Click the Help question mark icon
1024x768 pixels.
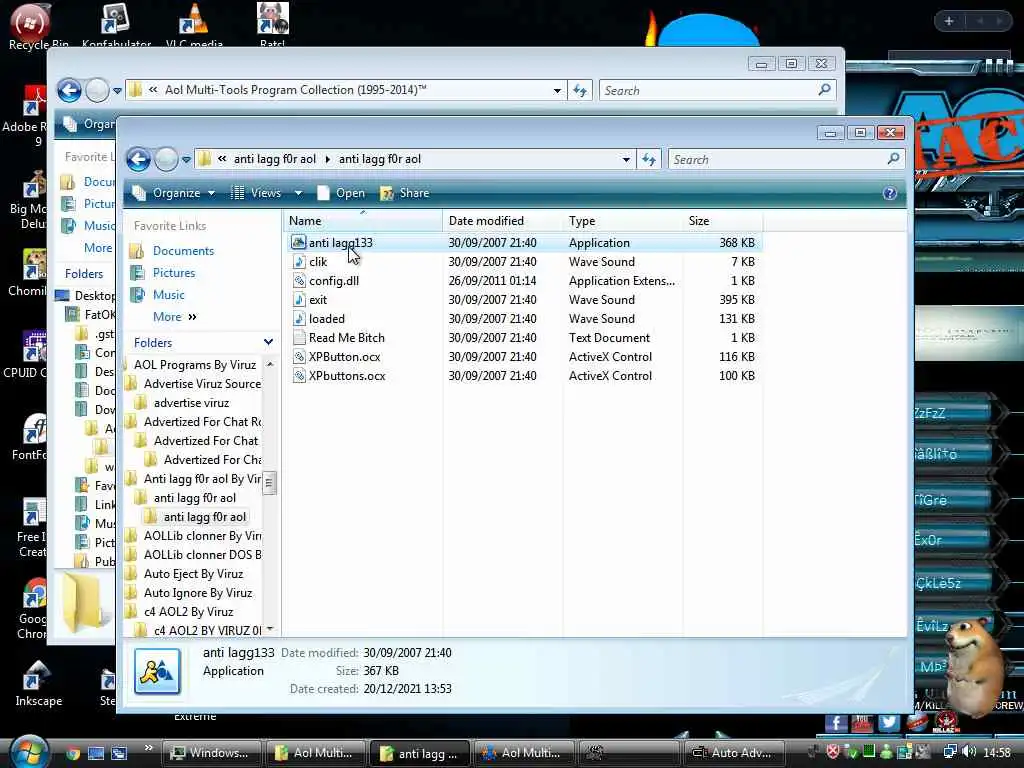click(889, 193)
